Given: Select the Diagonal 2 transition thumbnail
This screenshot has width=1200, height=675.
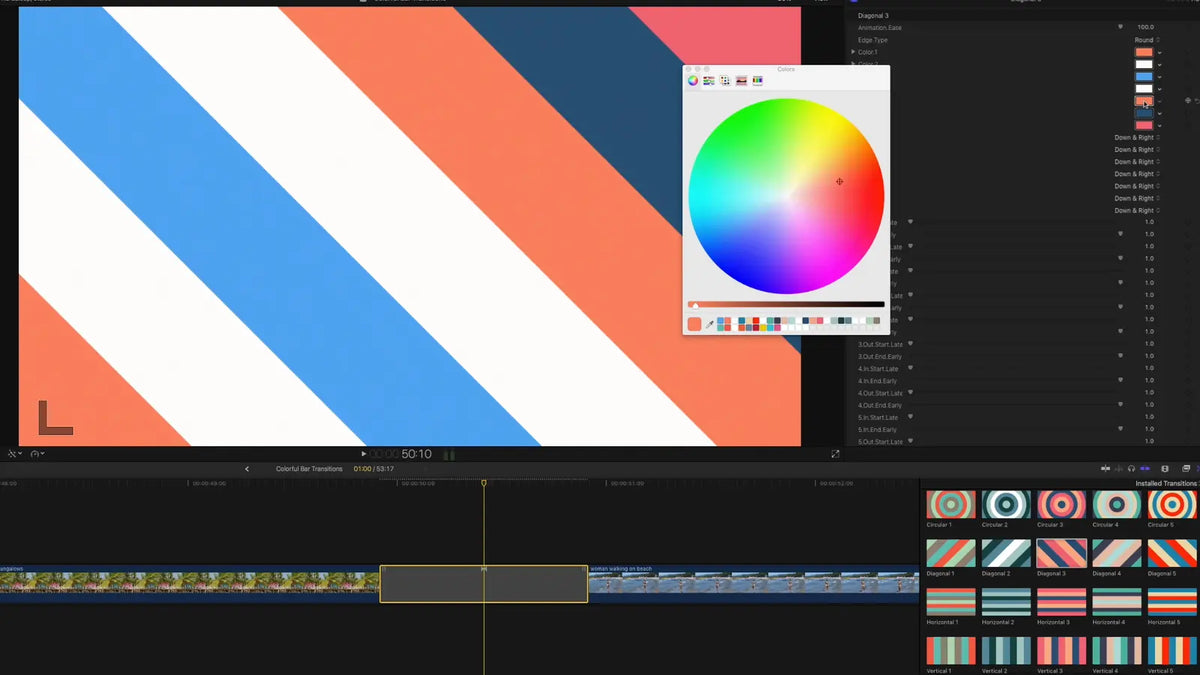Looking at the screenshot, I should [x=1006, y=553].
